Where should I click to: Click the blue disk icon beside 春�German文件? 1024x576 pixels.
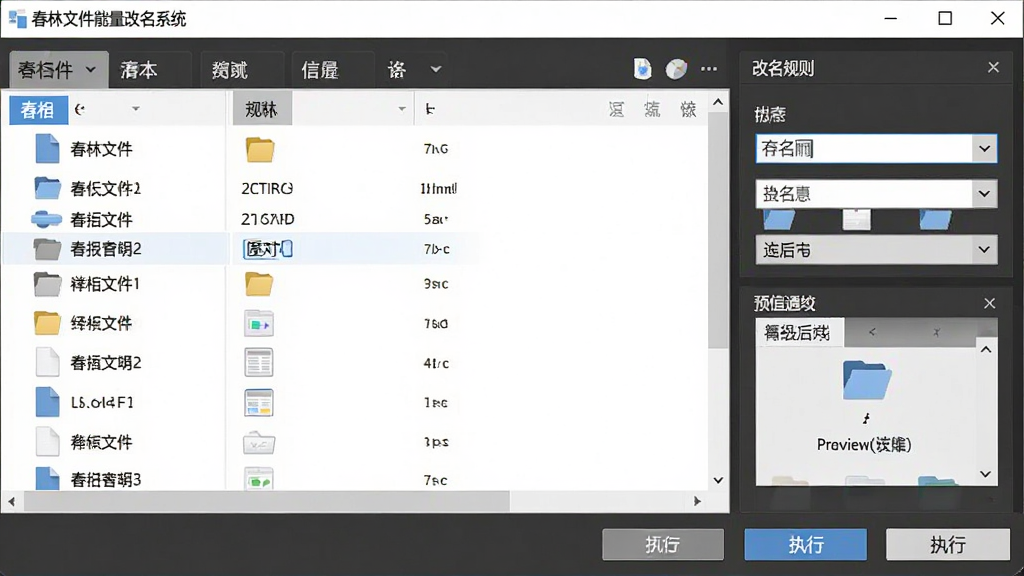(x=46, y=219)
